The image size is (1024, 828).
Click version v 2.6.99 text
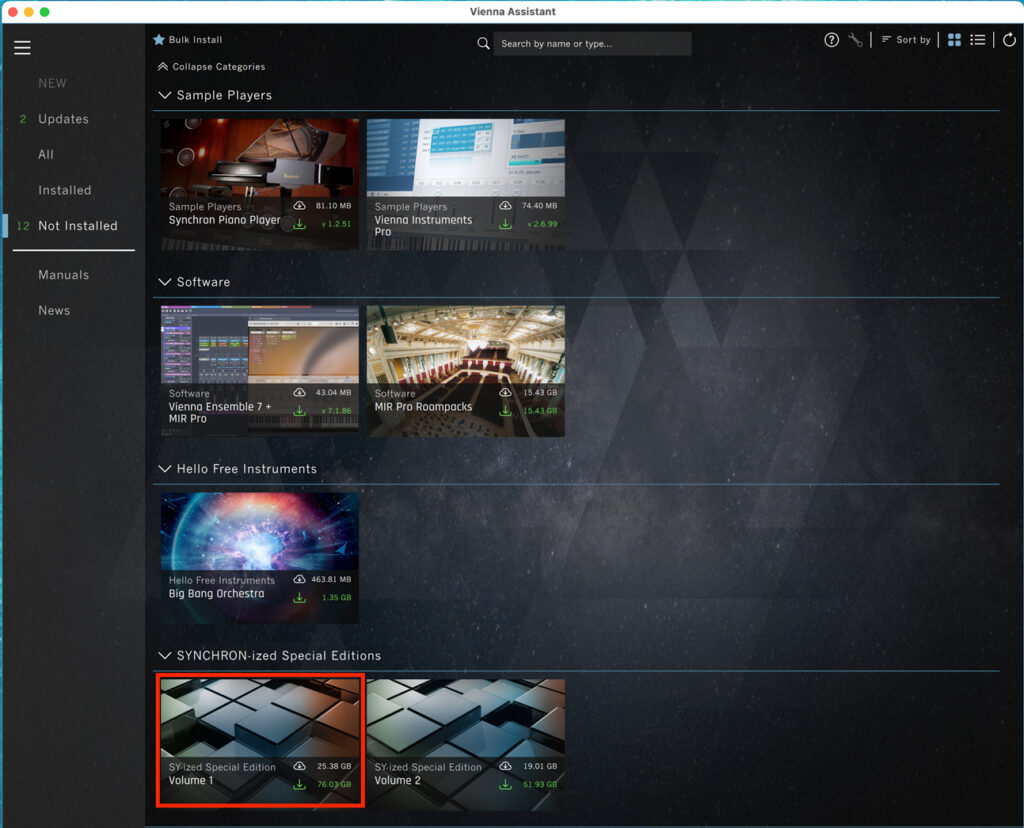click(543, 224)
